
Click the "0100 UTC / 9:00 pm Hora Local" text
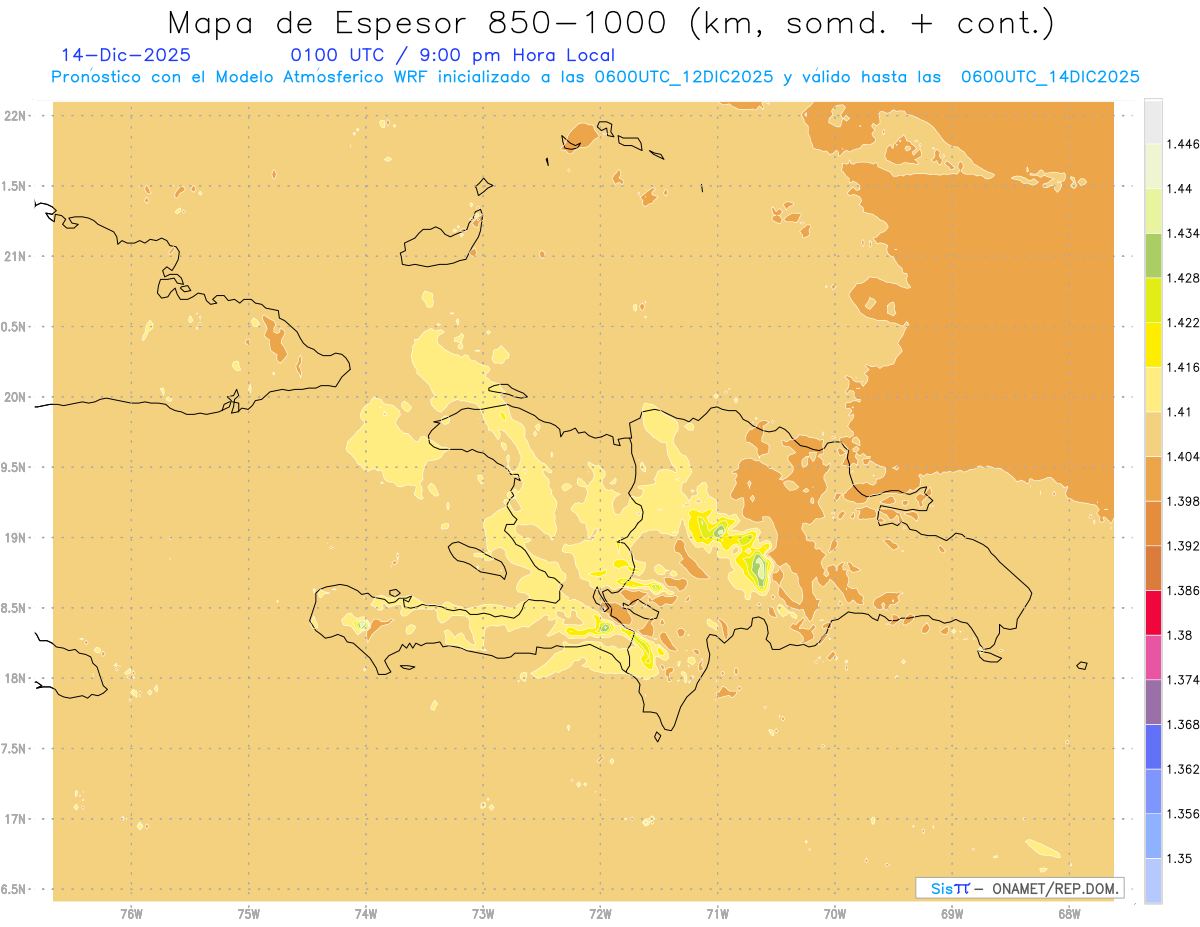pos(453,56)
